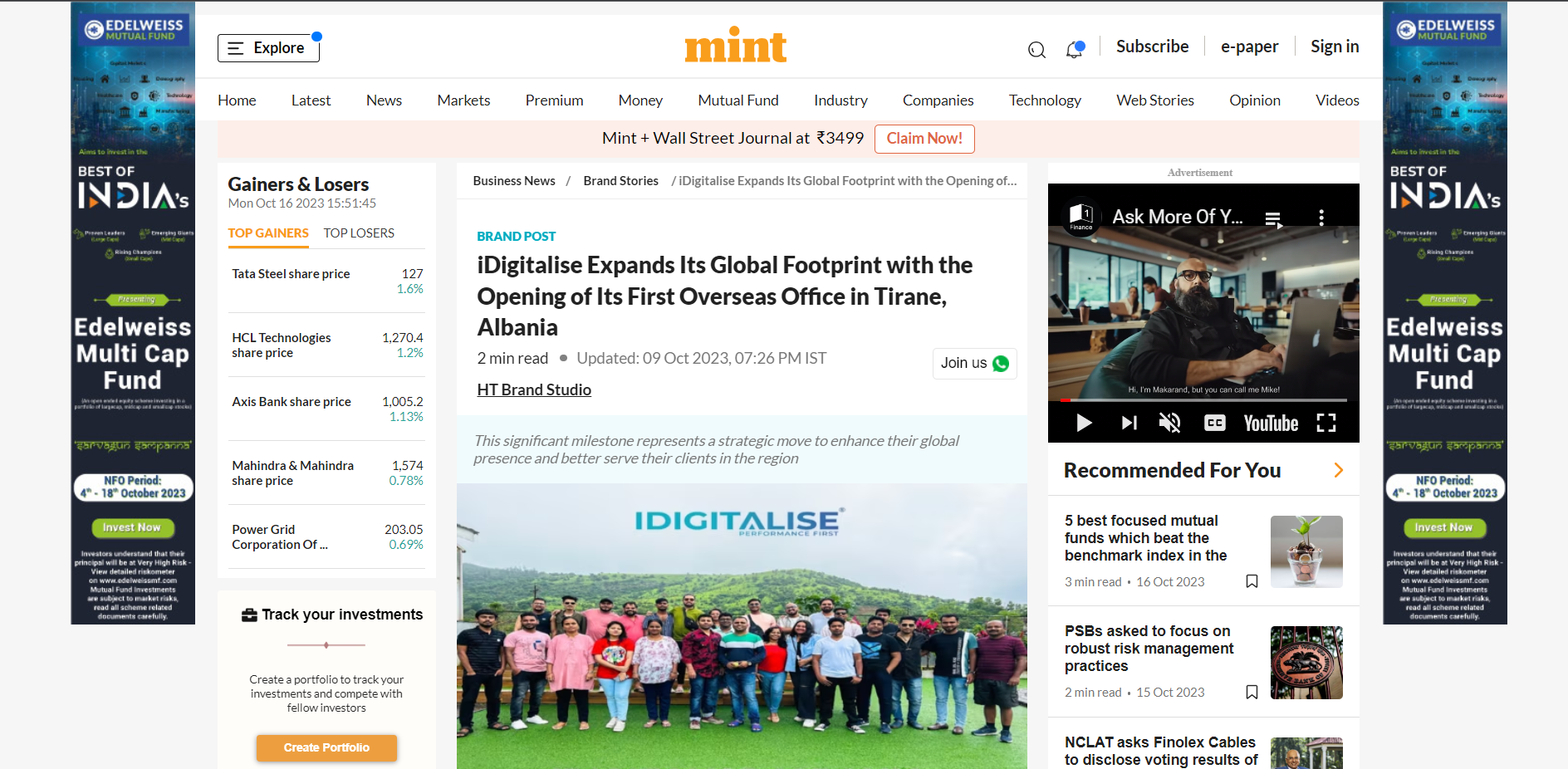Image resolution: width=1568 pixels, height=769 pixels.
Task: Bookmark the mutual funds article
Action: pos(1252,581)
